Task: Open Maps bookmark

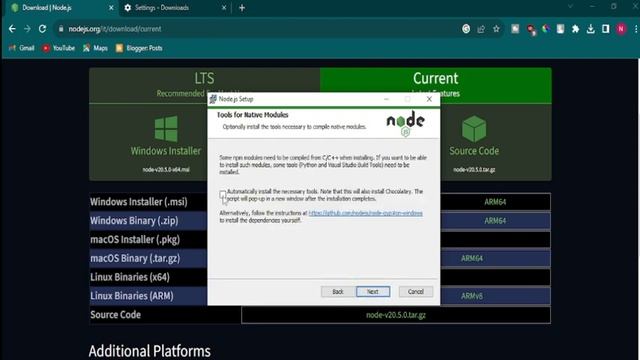Action: 95,48
